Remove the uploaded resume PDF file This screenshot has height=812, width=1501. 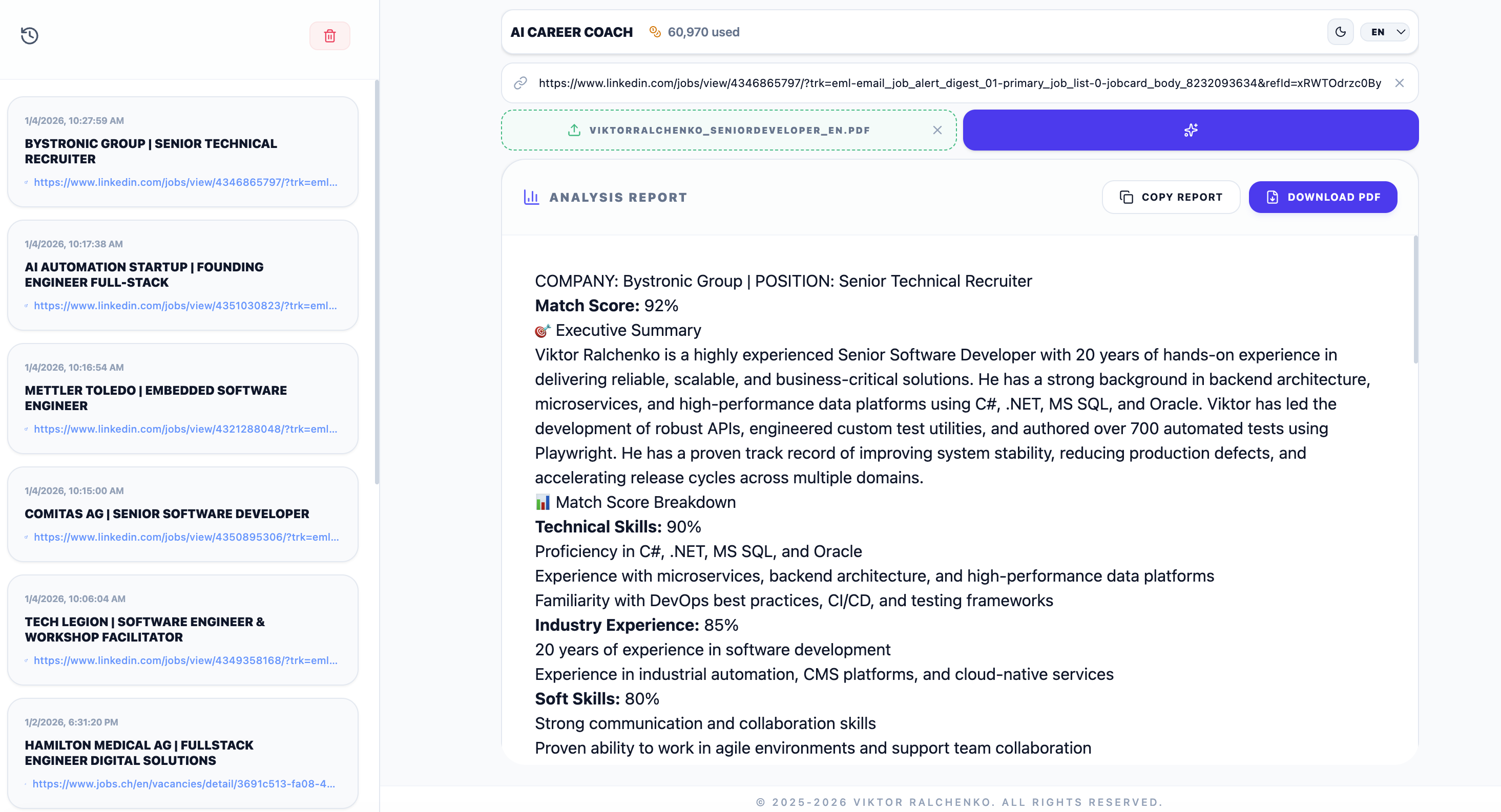(937, 131)
